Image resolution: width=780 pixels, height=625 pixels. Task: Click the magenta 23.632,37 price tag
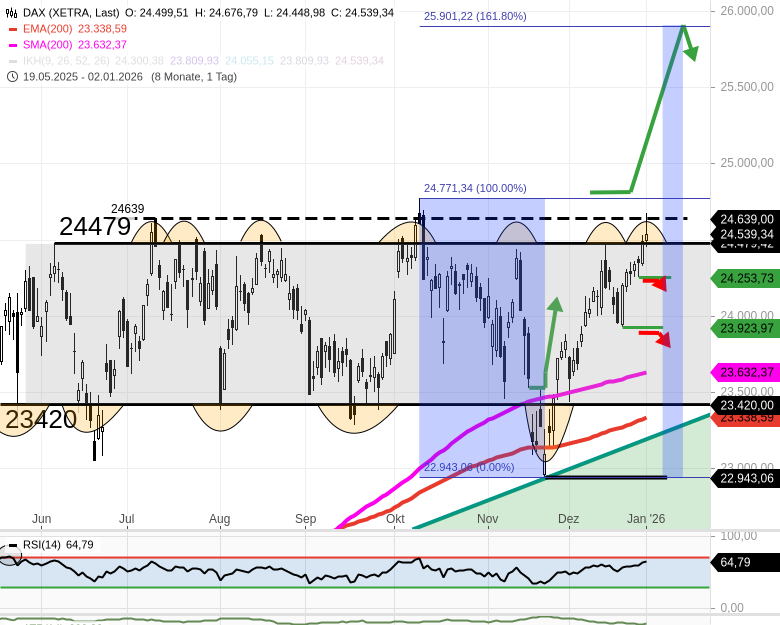(746, 372)
